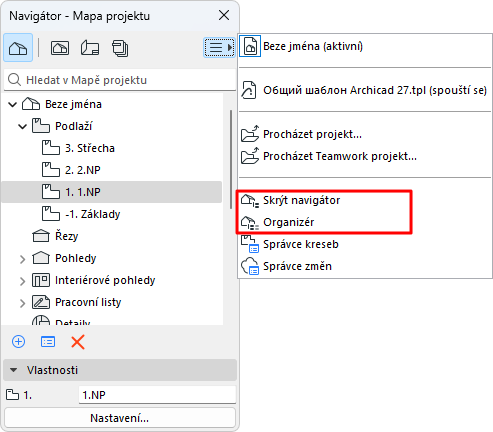Open story settings list icon
Image resolution: width=493 pixels, height=432 pixels.
click(48, 342)
